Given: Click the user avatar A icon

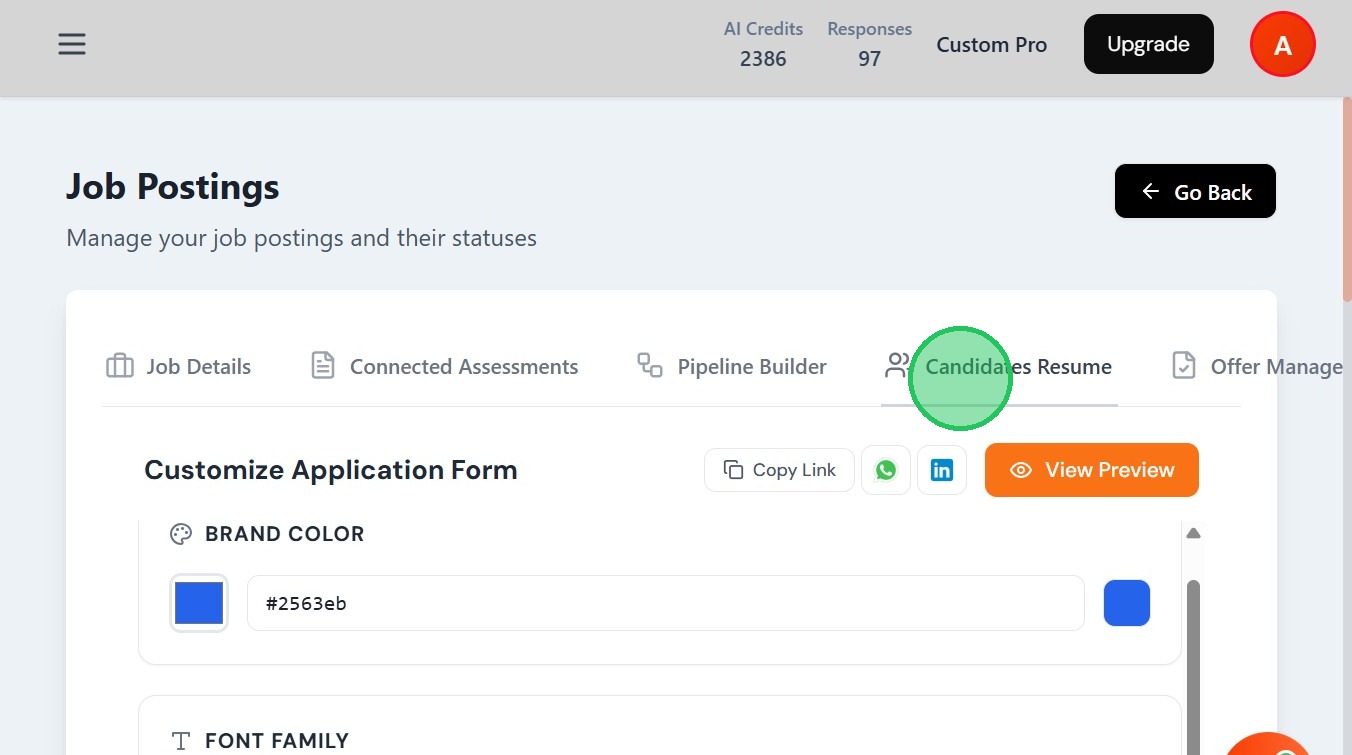Looking at the screenshot, I should pos(1282,45).
